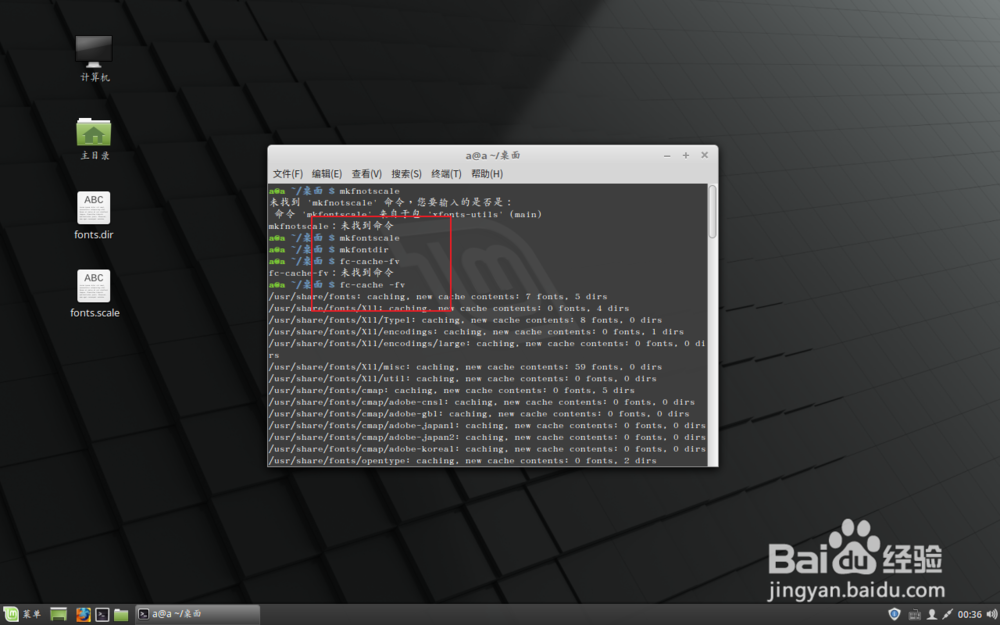The width and height of the screenshot is (1000, 625).
Task: Click the user applet icon in the tray
Action: pyautogui.click(x=931, y=614)
